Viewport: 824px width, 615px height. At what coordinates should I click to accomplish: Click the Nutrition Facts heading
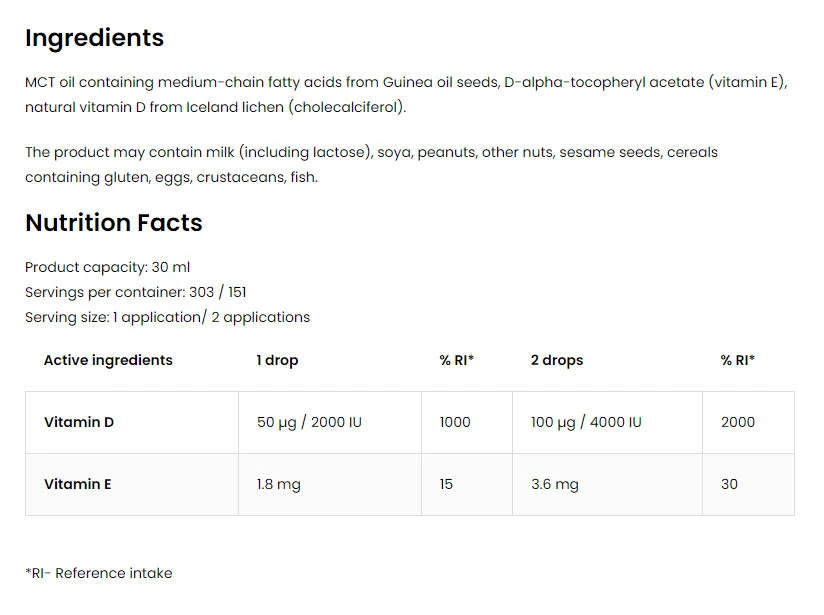(113, 223)
